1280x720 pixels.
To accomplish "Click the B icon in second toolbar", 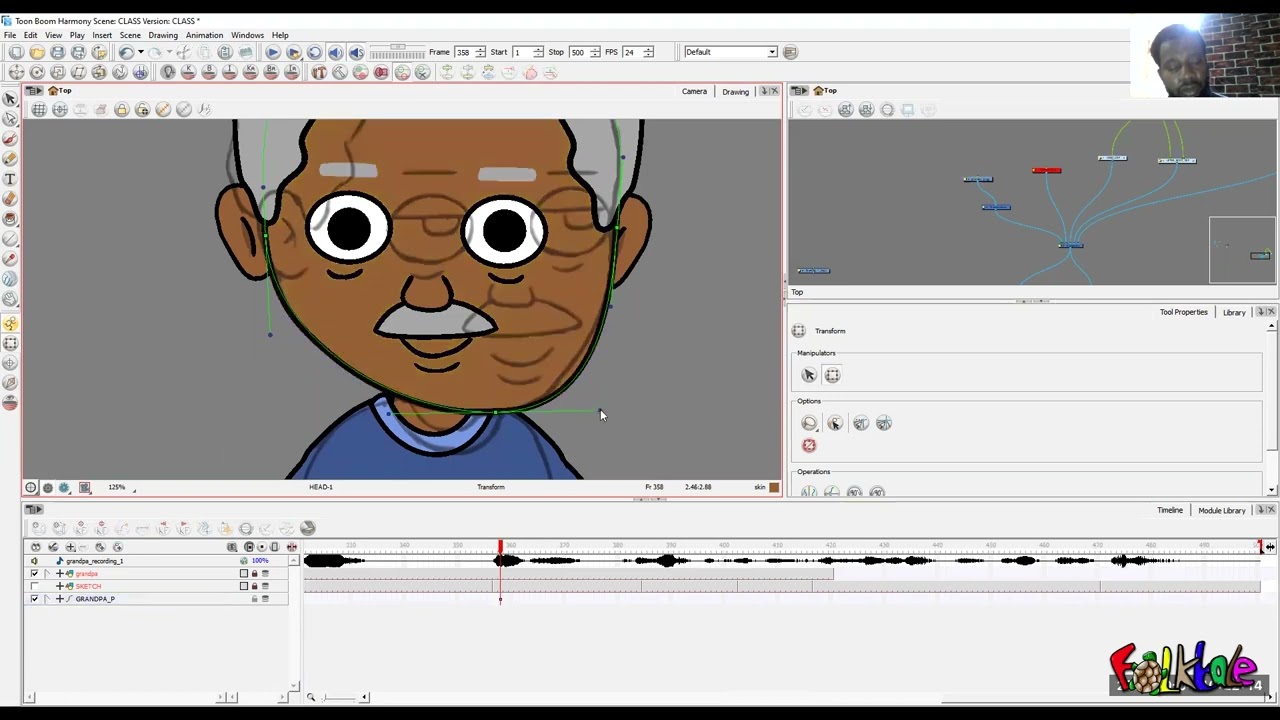I will [x=209, y=72].
